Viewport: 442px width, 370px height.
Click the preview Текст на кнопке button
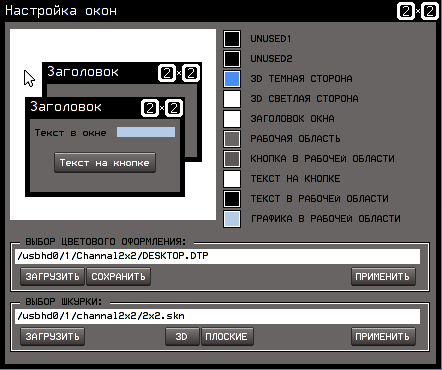click(x=105, y=163)
